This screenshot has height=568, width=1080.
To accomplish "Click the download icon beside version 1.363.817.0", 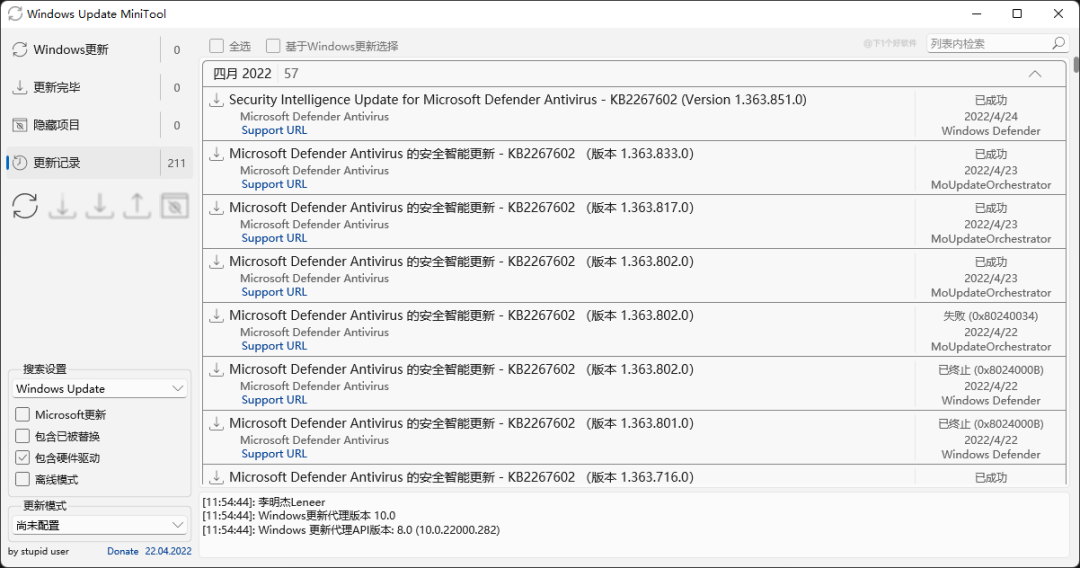I will [x=216, y=208].
